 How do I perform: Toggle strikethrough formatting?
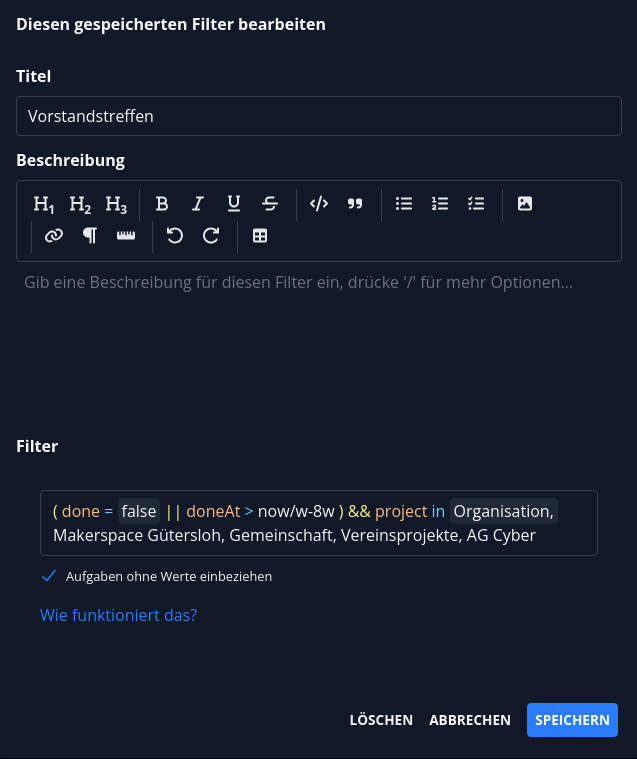point(270,204)
